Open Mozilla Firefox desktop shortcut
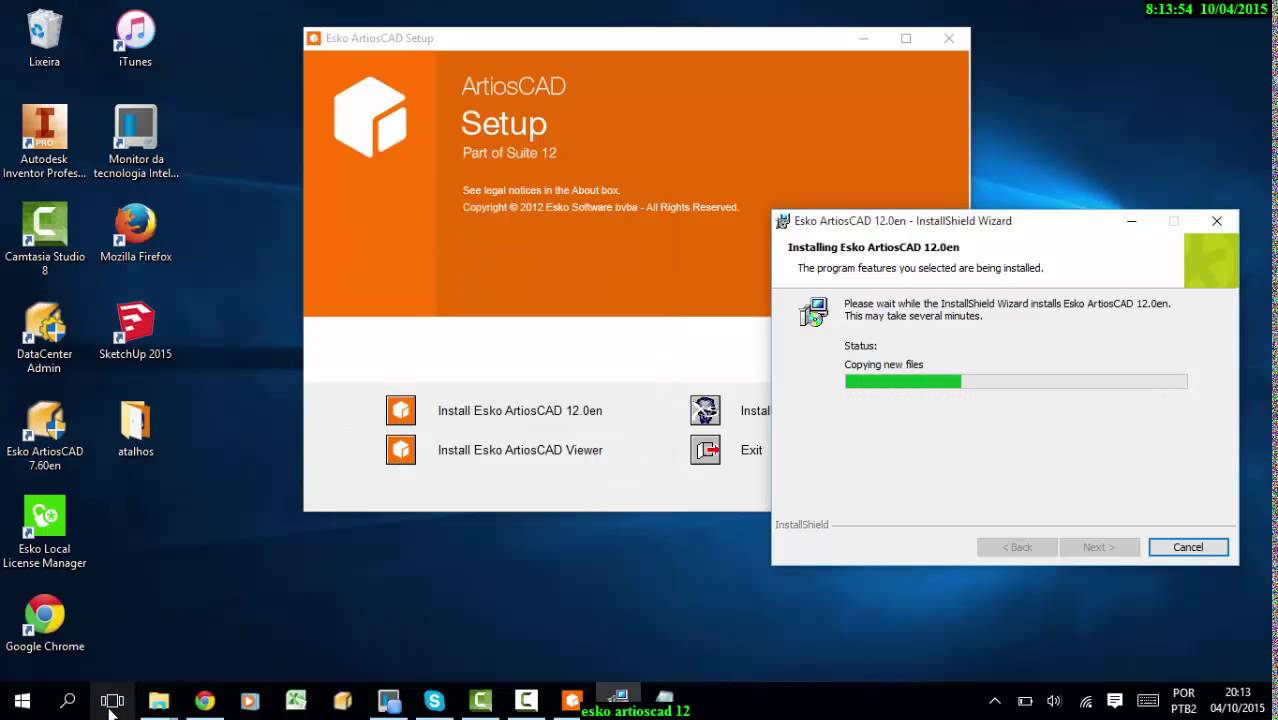1278x720 pixels. tap(135, 233)
